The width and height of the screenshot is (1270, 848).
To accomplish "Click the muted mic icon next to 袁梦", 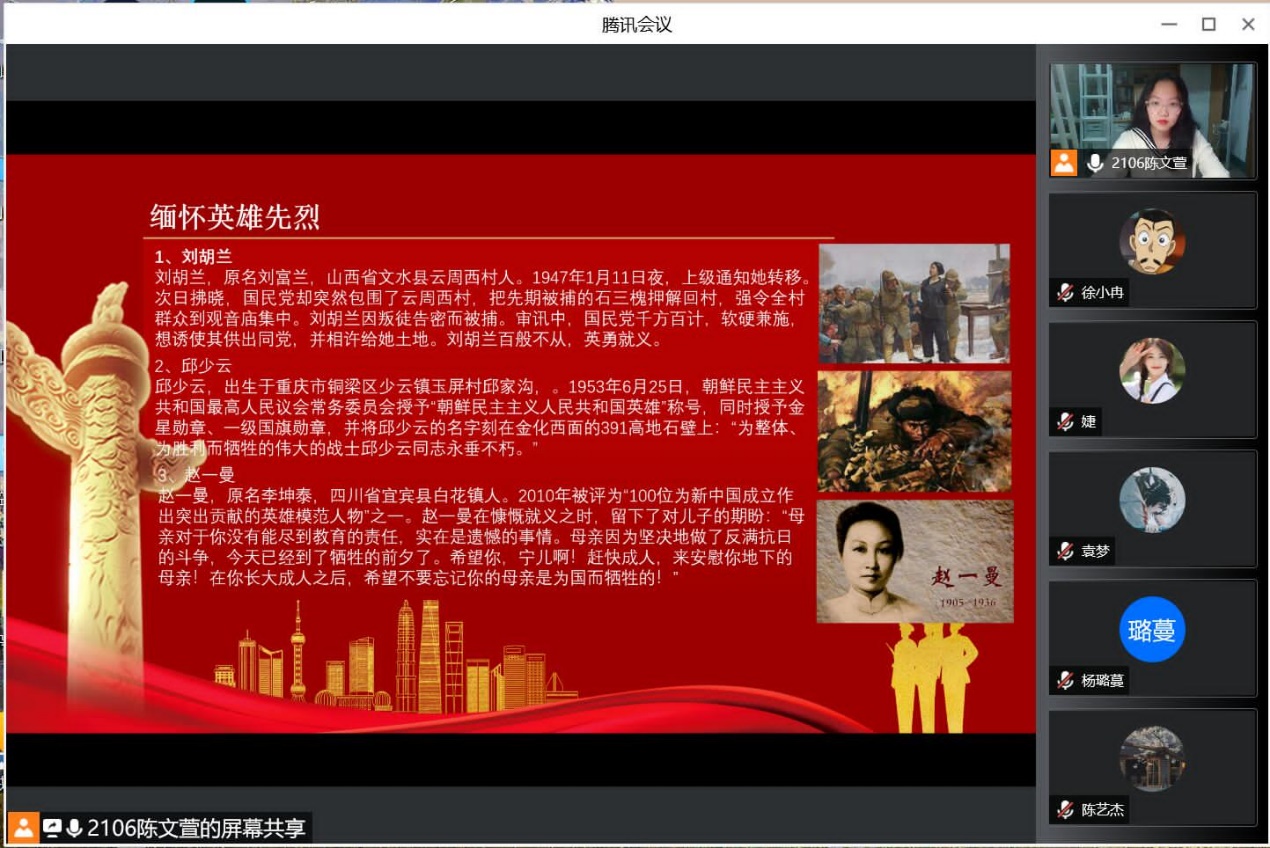I will point(1066,551).
